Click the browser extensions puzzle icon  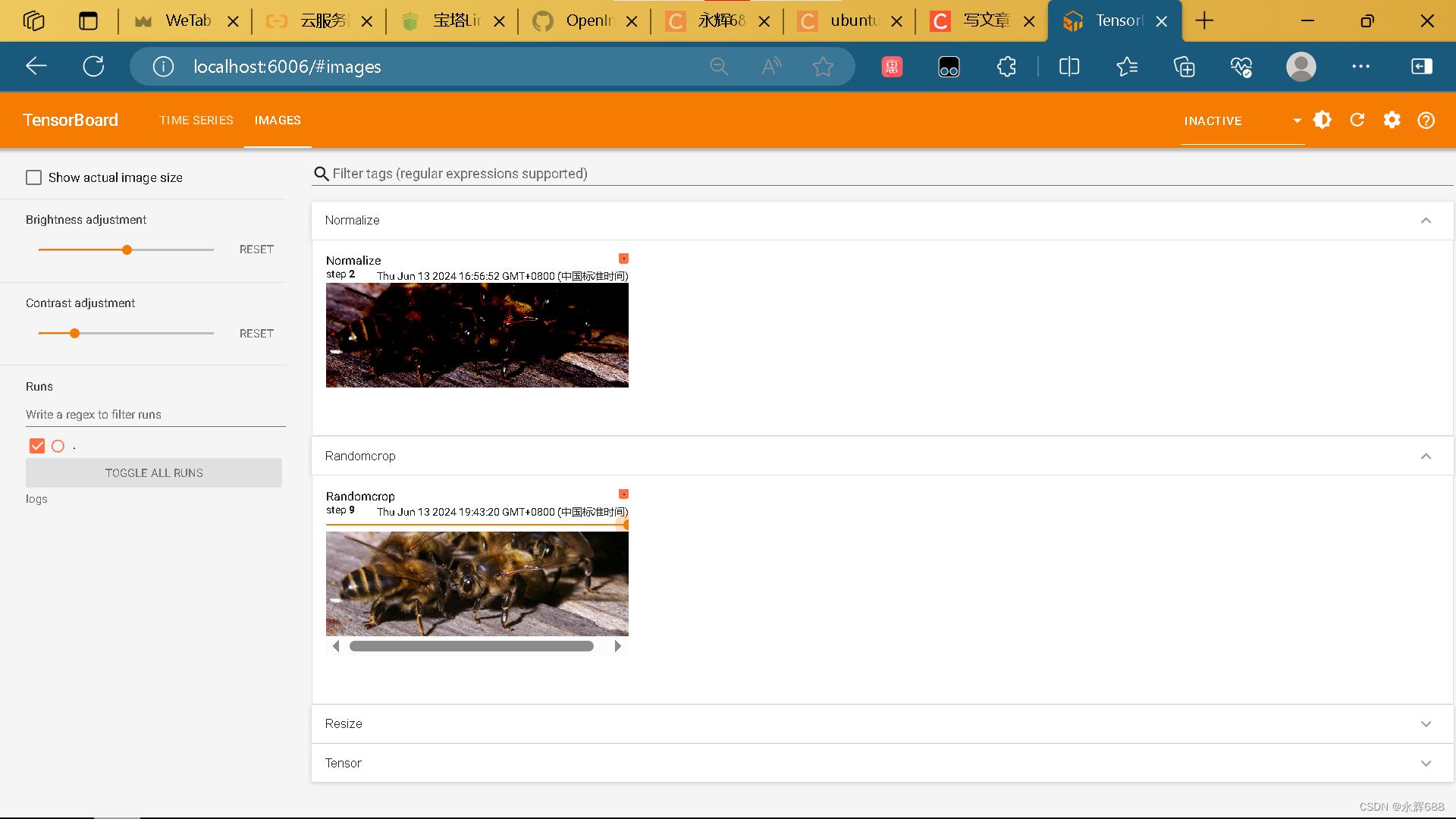pos(1006,67)
